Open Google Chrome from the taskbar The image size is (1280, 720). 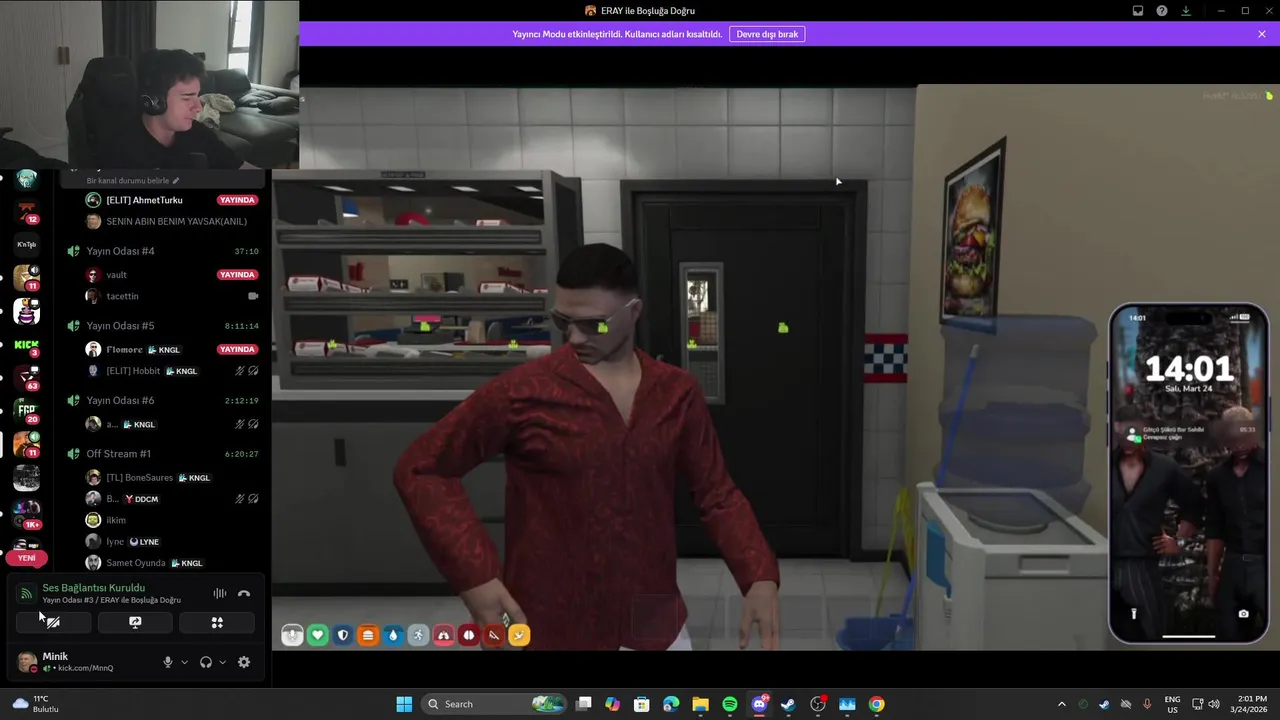tap(876, 704)
